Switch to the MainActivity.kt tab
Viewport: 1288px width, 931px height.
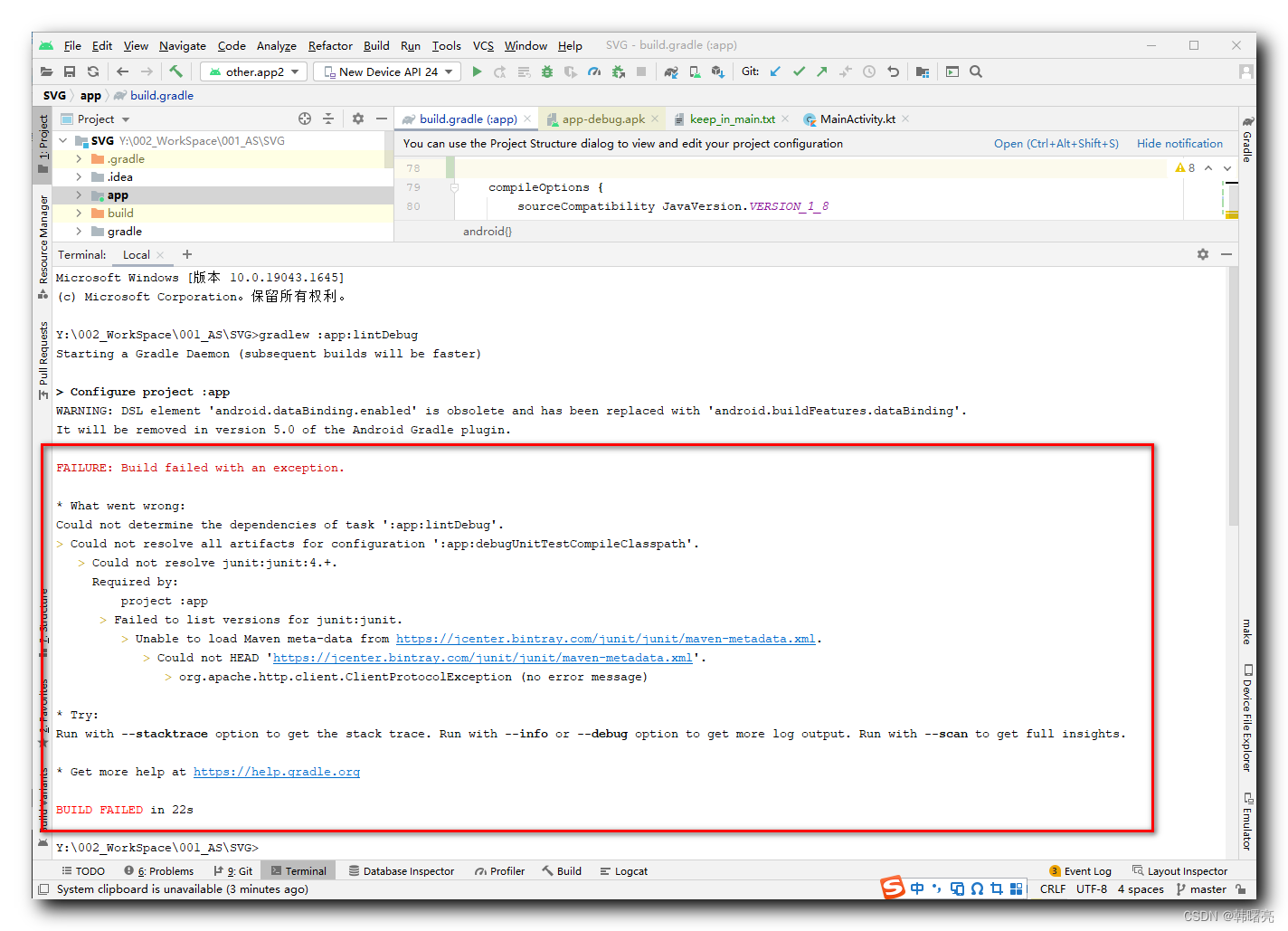click(x=857, y=119)
